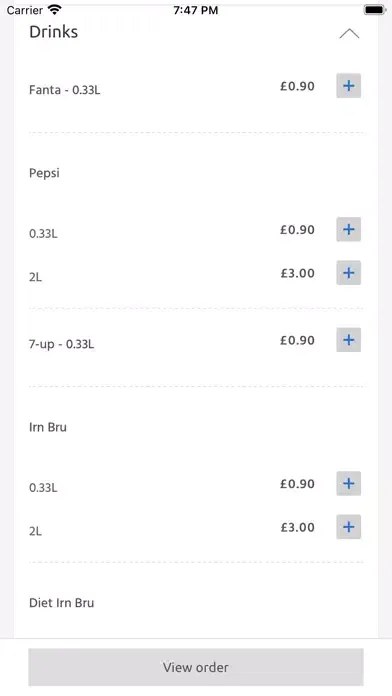The image size is (392, 696).
Task: Tap the £0.90 price beside Fanta
Action: point(297,86)
